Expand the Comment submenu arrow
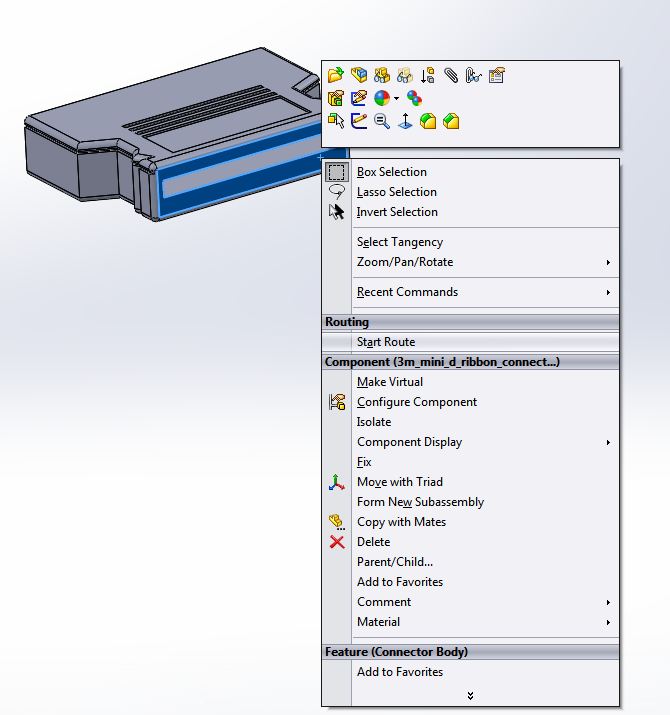 pos(608,602)
